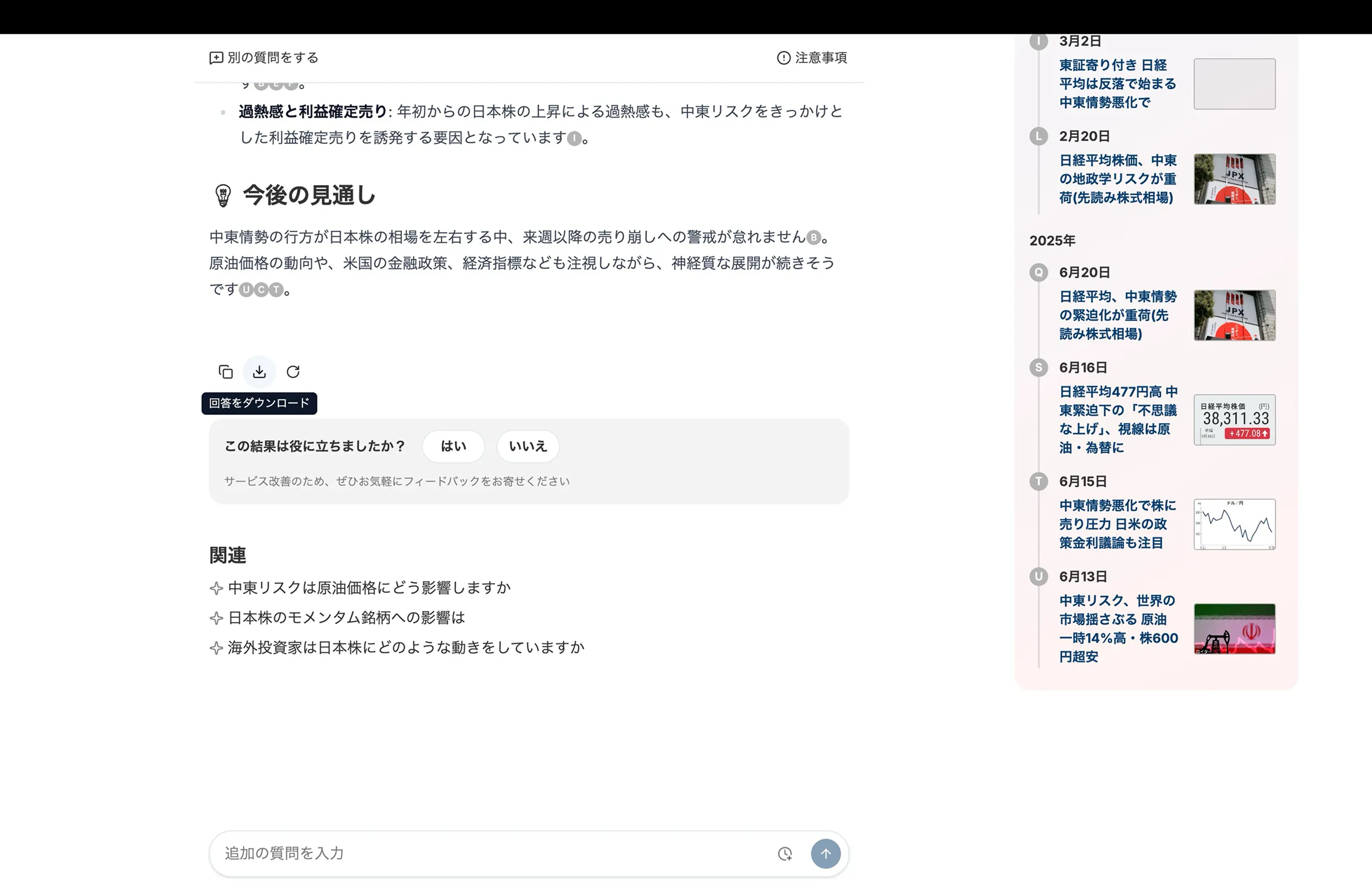The image size is (1372, 892).
Task: Select related question 日本株のモメンタム銘柄への影響は
Action: point(346,618)
